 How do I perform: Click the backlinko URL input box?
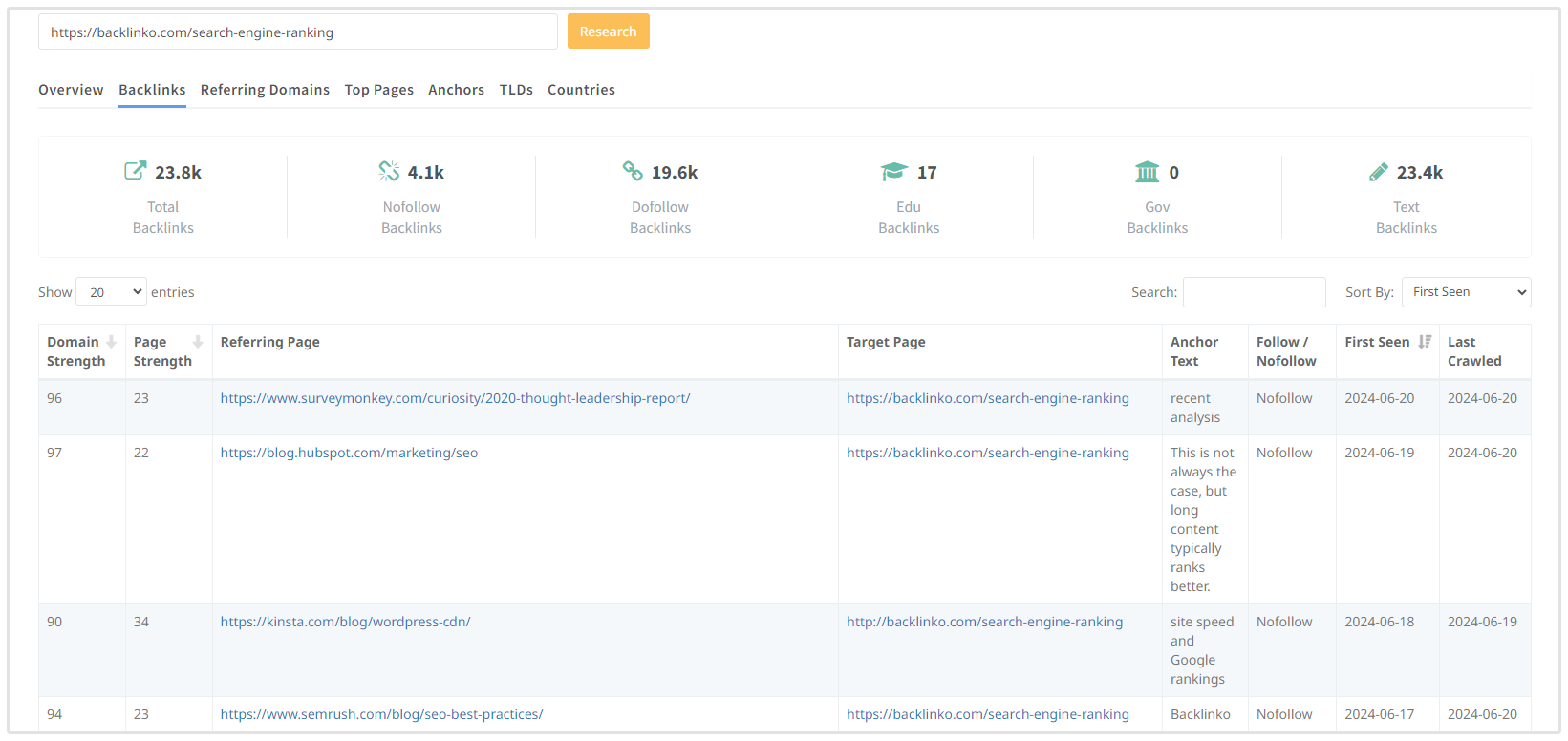click(x=297, y=32)
